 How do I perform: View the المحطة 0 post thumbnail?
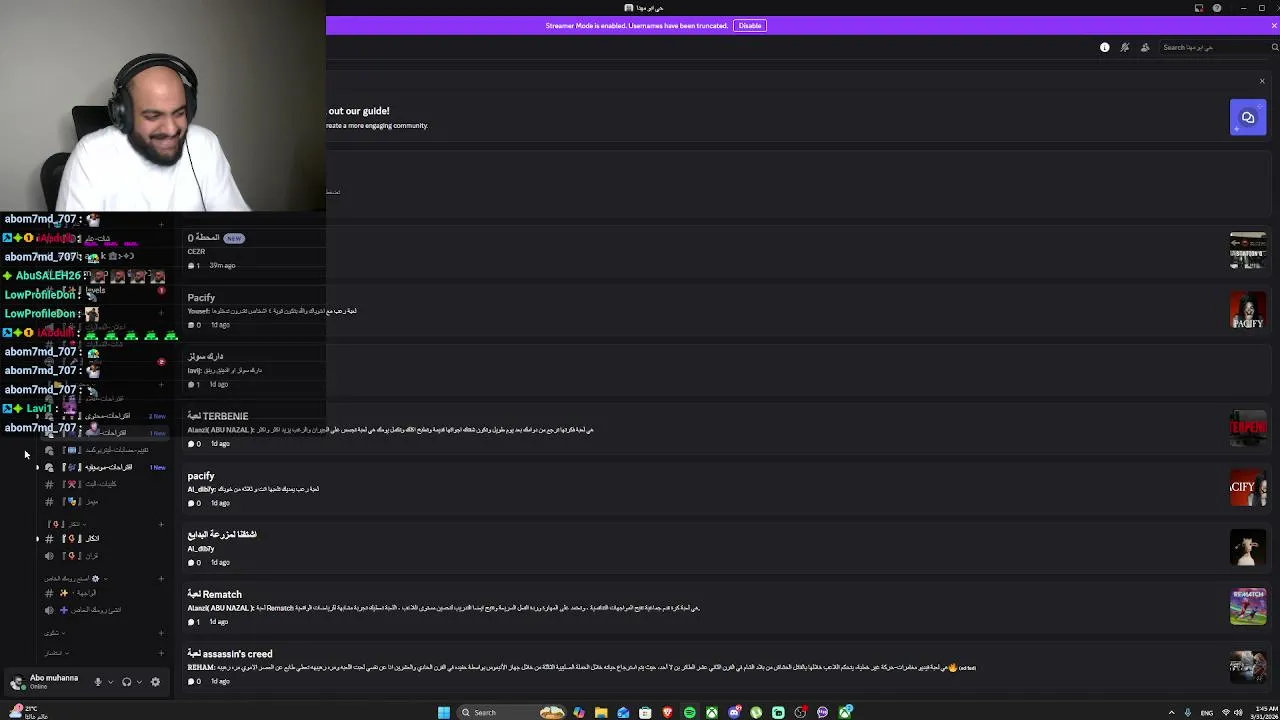click(1248, 251)
